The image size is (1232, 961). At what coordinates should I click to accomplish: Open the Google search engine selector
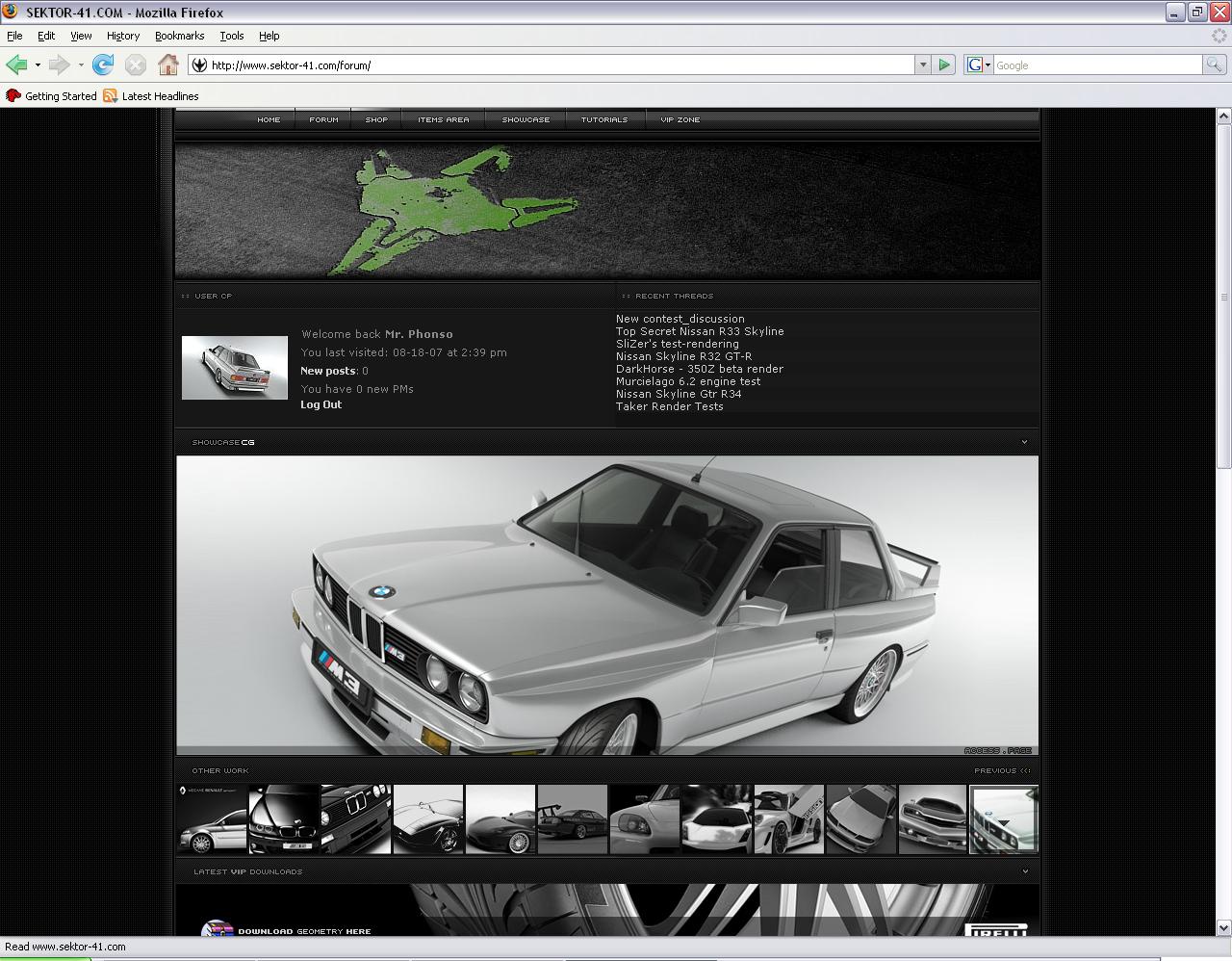click(x=978, y=65)
